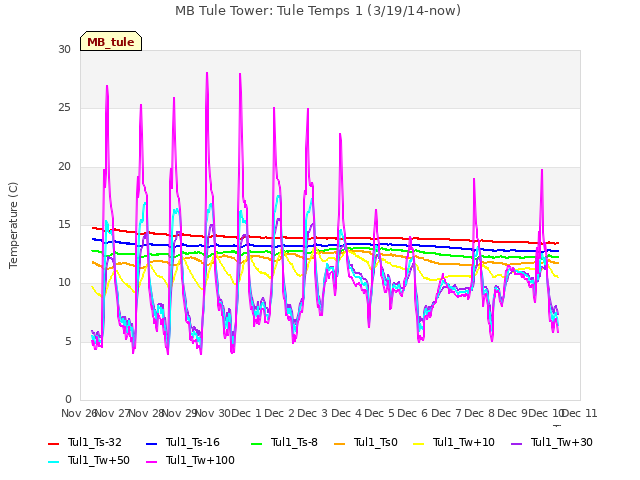Image resolution: width=640 pixels, height=480 pixels.
Task: Click the 15 y-axis tick label
Action: click(64, 224)
